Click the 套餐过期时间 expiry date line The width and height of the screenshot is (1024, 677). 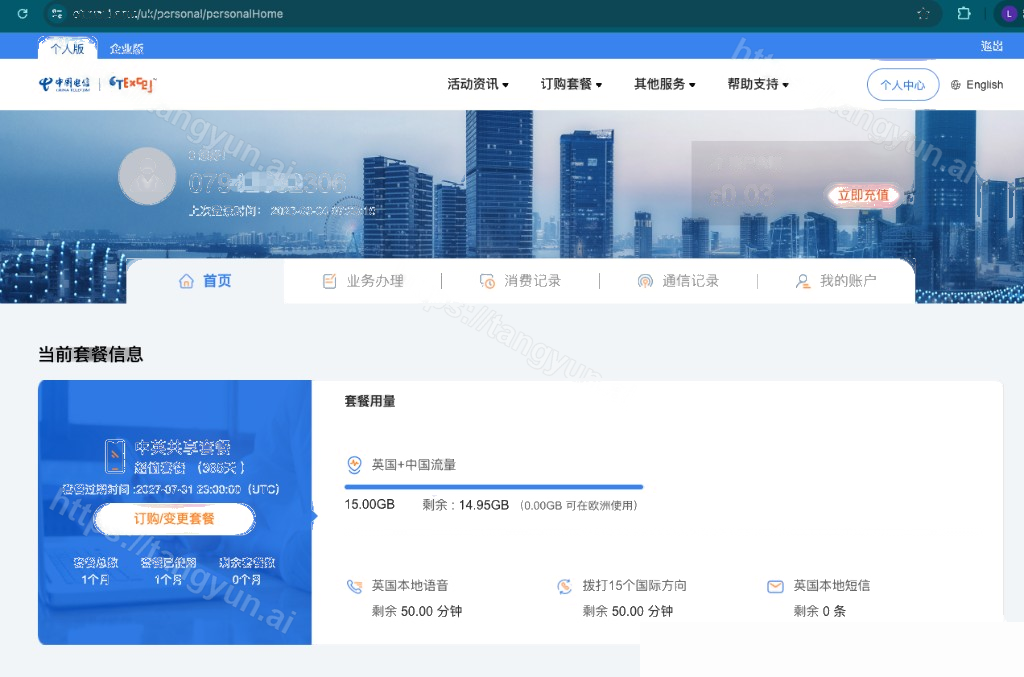pyautogui.click(x=170, y=490)
